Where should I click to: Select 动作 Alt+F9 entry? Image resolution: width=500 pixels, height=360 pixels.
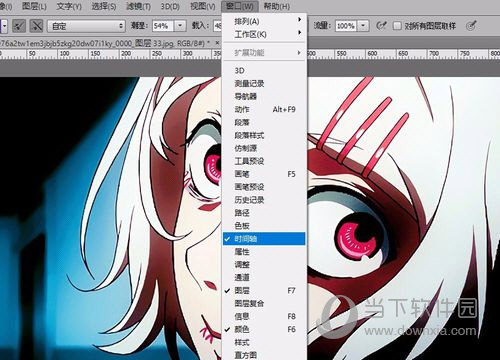pos(264,109)
